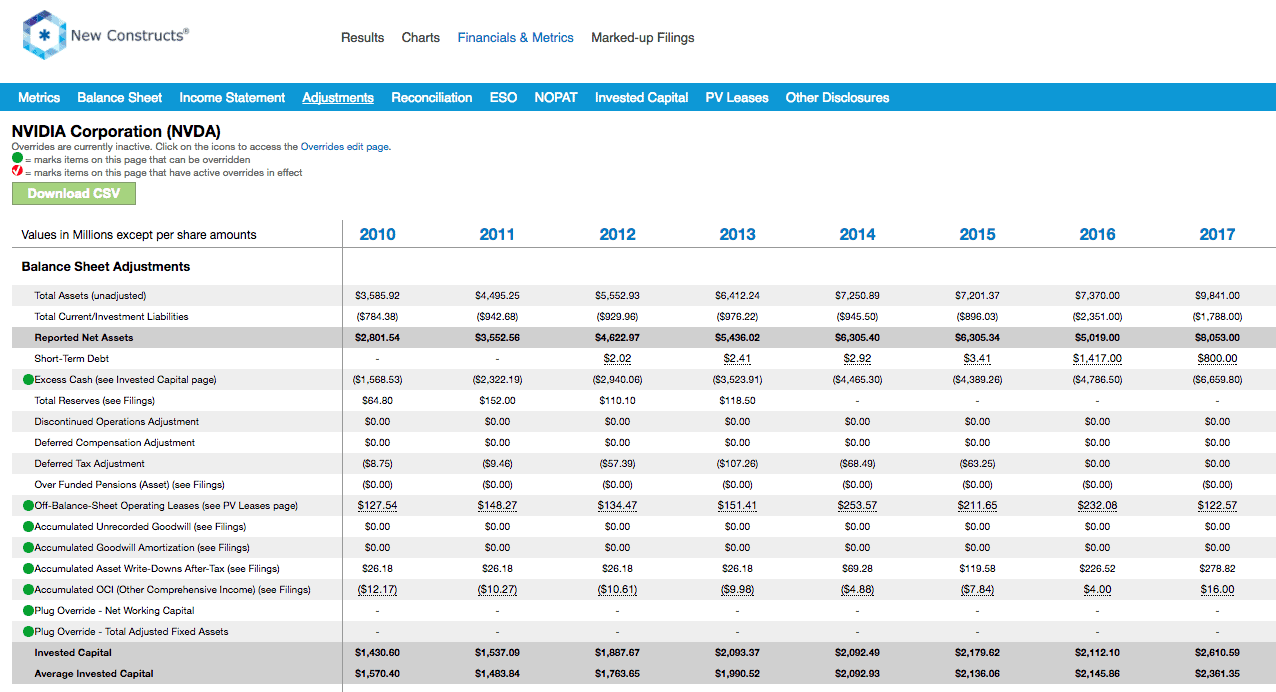This screenshot has height=692, width=1276.
Task: Click 2016 Short-Term Debt value $1,417.00
Action: 1097,359
